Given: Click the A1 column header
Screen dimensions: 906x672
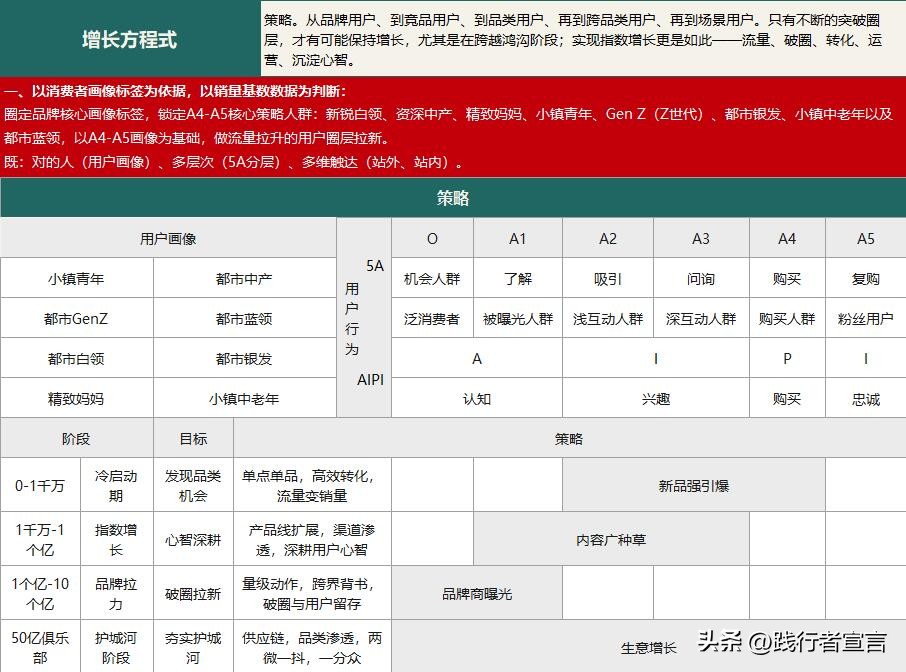Looking at the screenshot, I should 518,238.
